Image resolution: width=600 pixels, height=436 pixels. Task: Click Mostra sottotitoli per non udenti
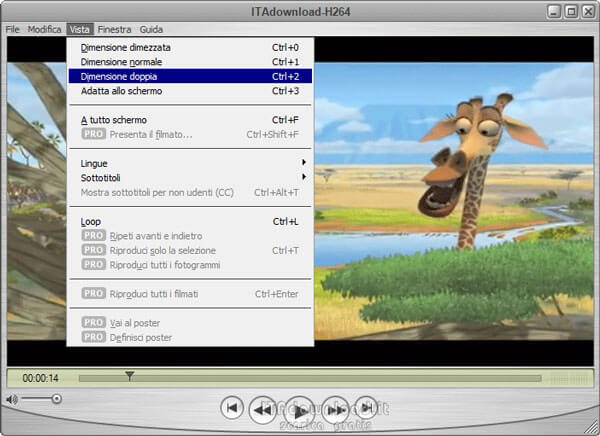point(190,193)
